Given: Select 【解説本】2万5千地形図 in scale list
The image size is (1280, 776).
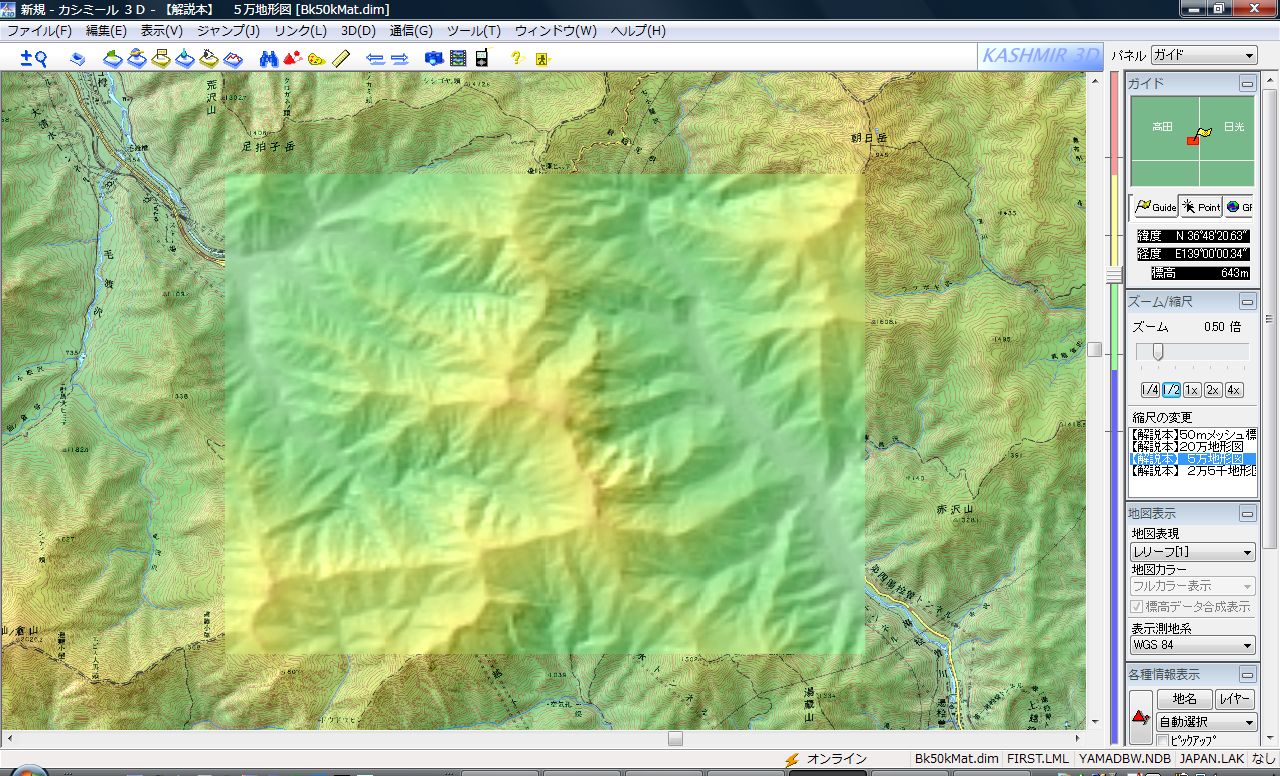Looking at the screenshot, I should [x=1192, y=470].
